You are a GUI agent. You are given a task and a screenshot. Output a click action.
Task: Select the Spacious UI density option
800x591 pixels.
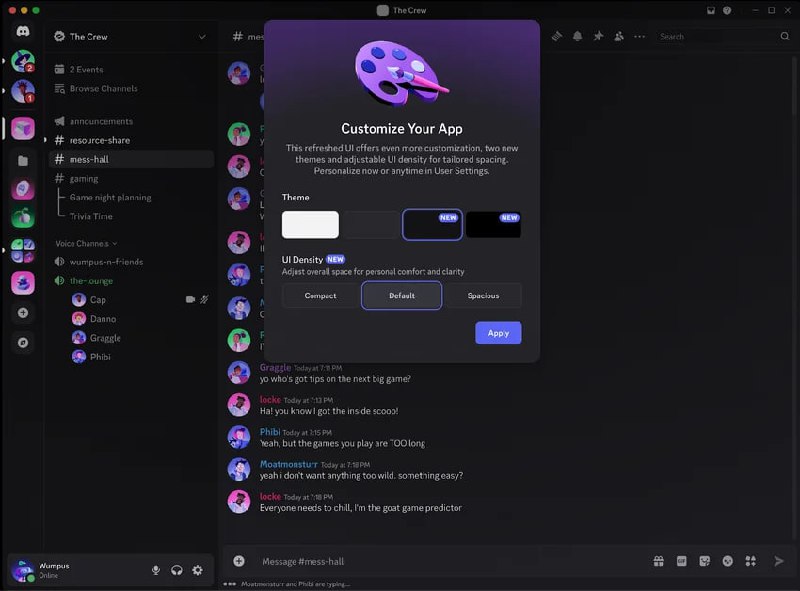tap(483, 296)
